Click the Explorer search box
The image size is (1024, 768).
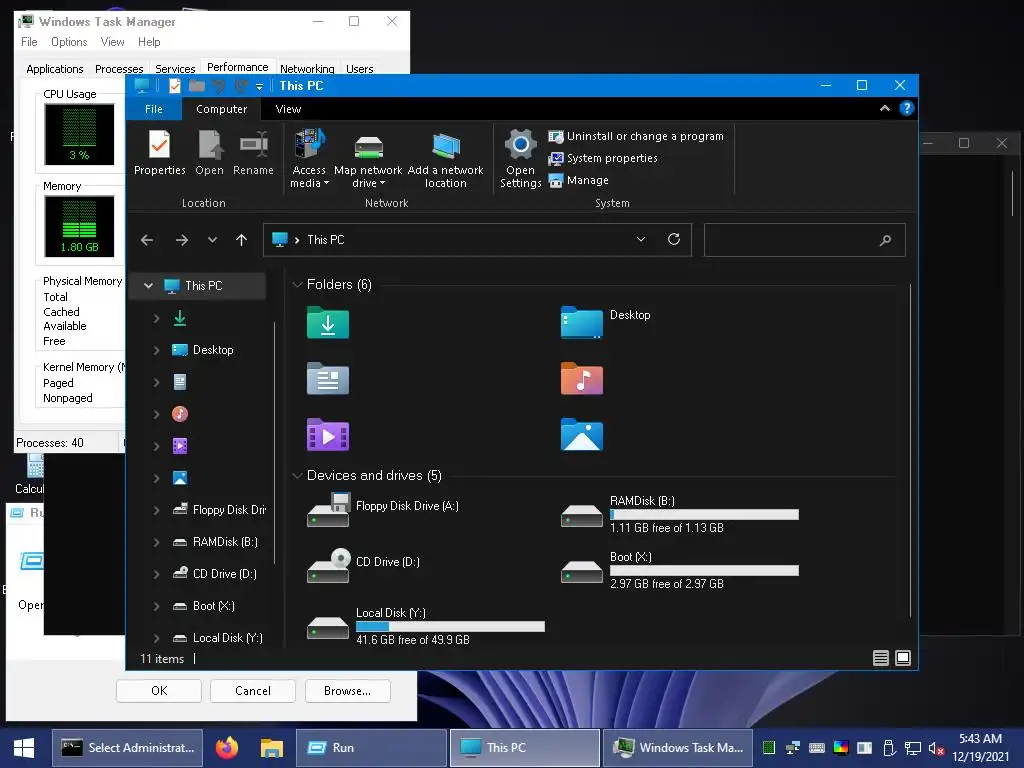point(805,240)
